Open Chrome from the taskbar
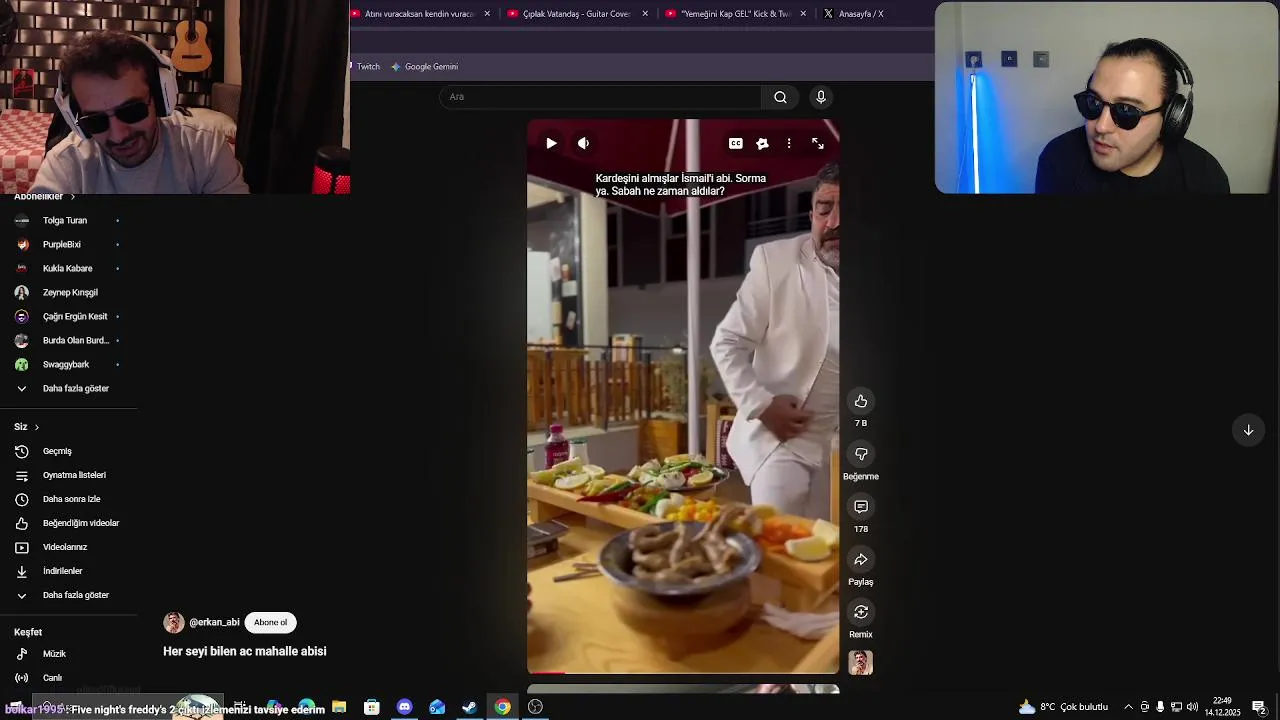 (x=502, y=707)
